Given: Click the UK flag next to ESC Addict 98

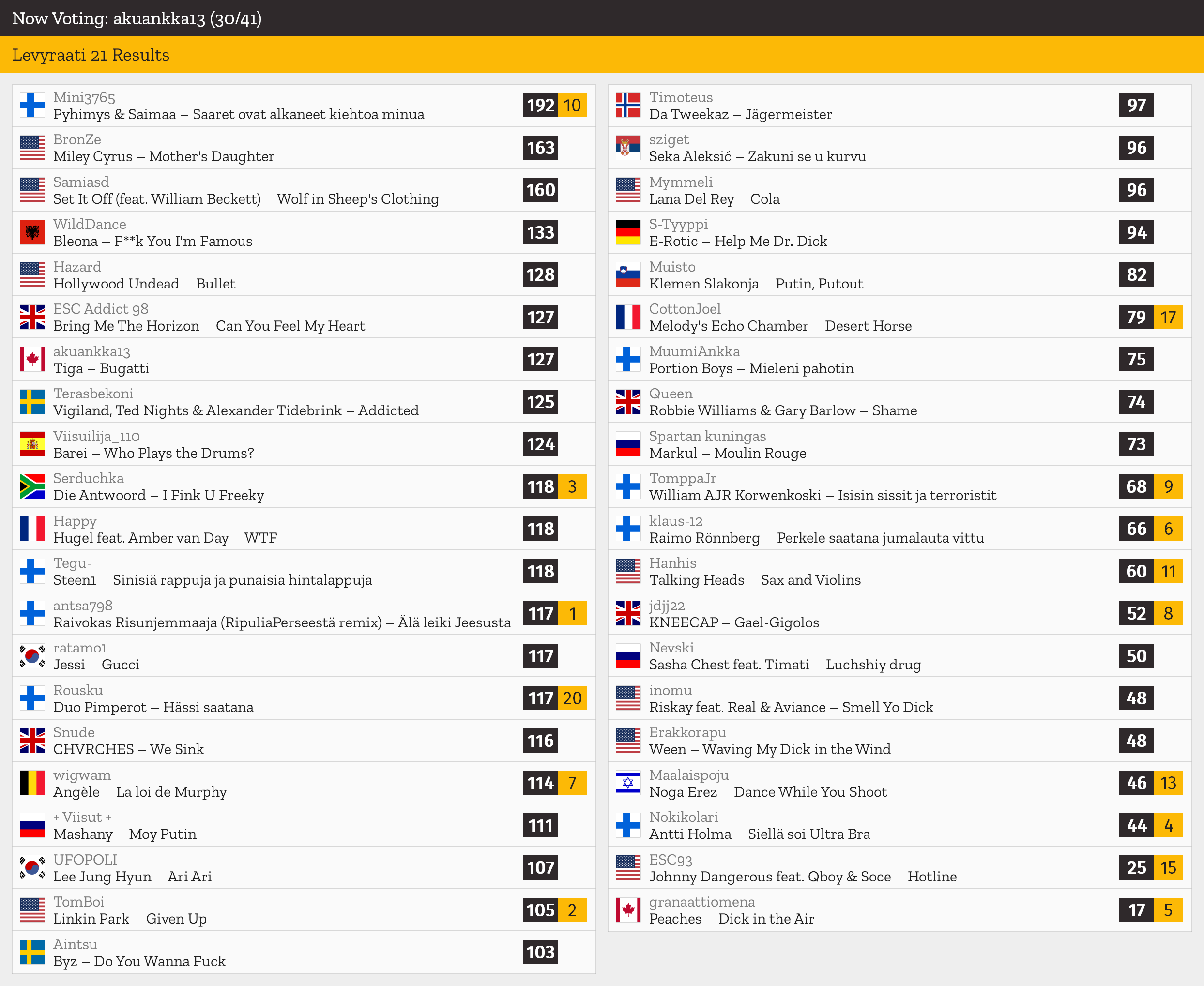Looking at the screenshot, I should tap(32, 317).
